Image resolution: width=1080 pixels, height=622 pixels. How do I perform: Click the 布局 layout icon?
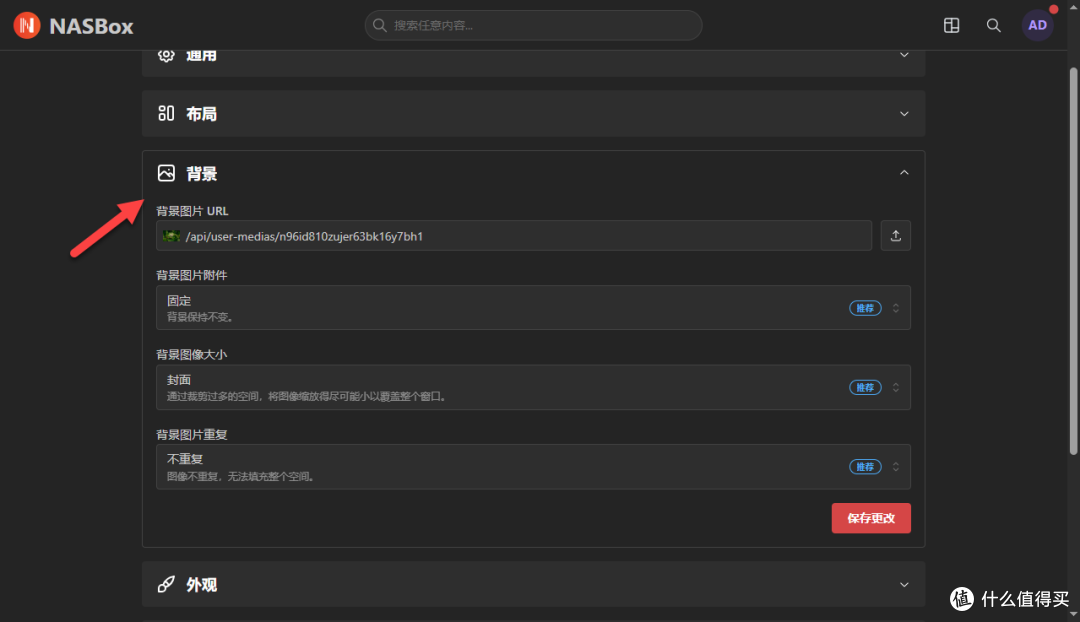166,114
